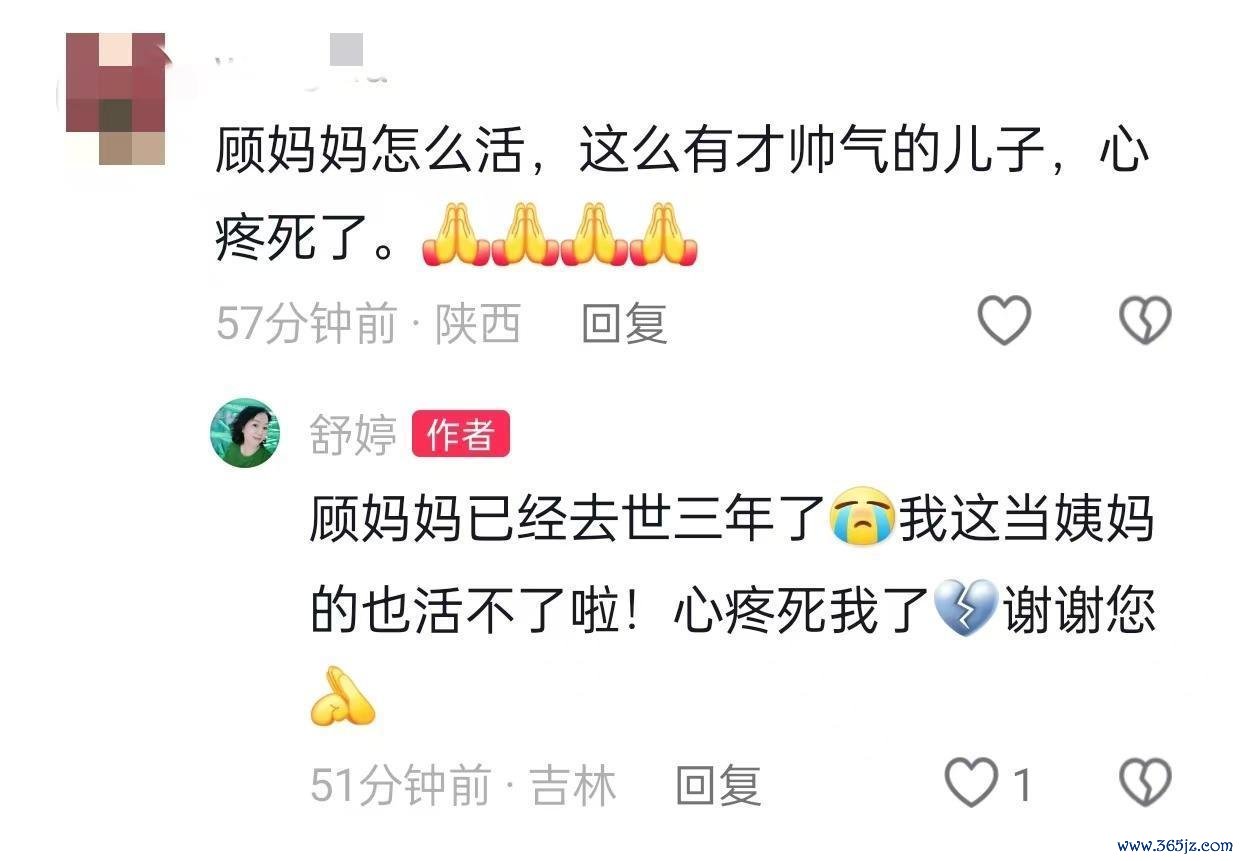Tap the folded hands emoji ending 舒婷's reply
Viewport: 1240px width, 861px height.
[343, 697]
